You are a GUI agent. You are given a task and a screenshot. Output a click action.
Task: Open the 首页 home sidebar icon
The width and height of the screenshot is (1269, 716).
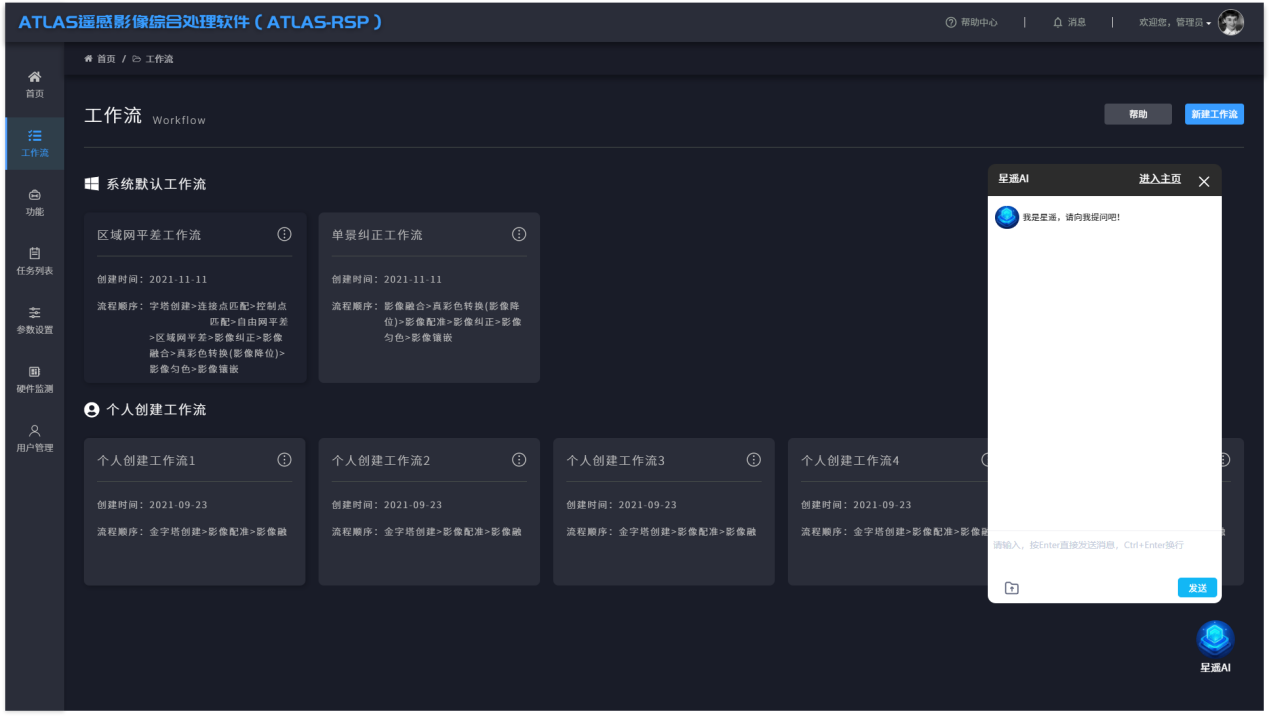[x=34, y=84]
